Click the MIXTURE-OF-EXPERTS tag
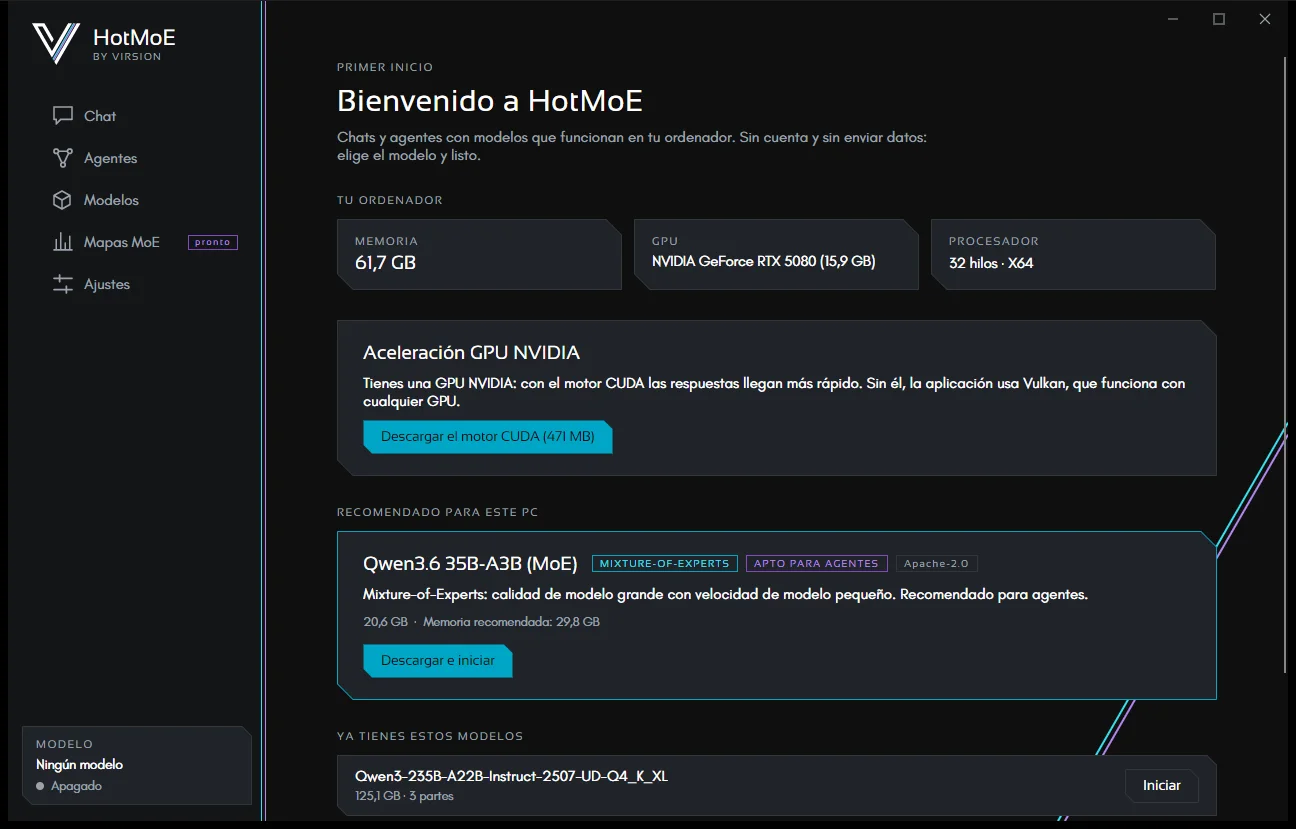The image size is (1296, 829). click(x=665, y=563)
